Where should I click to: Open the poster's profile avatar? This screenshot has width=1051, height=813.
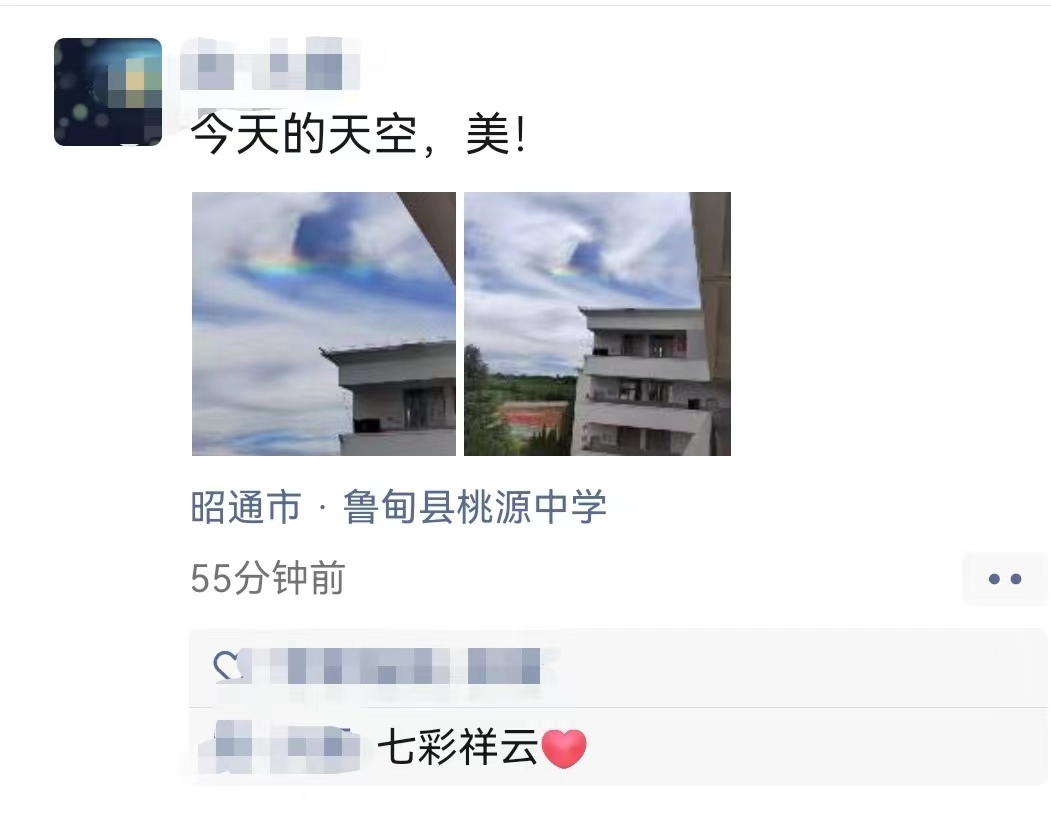click(108, 92)
